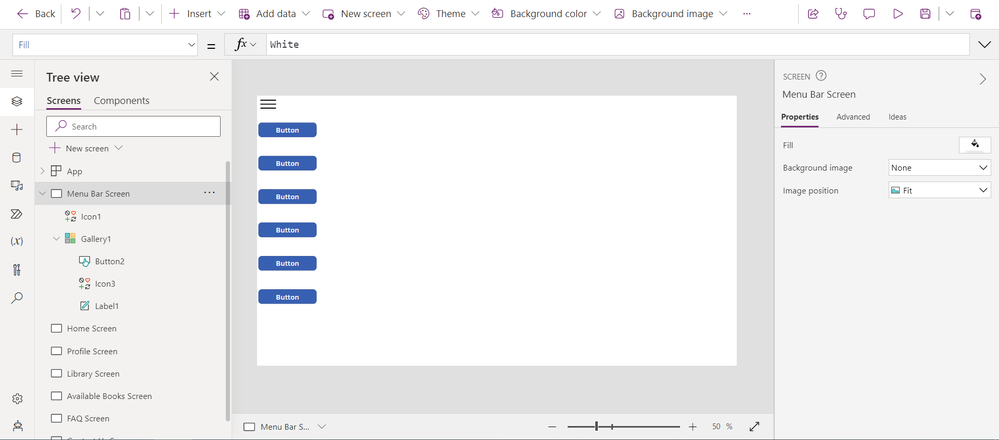Click Background color in toolbar

tap(547, 13)
